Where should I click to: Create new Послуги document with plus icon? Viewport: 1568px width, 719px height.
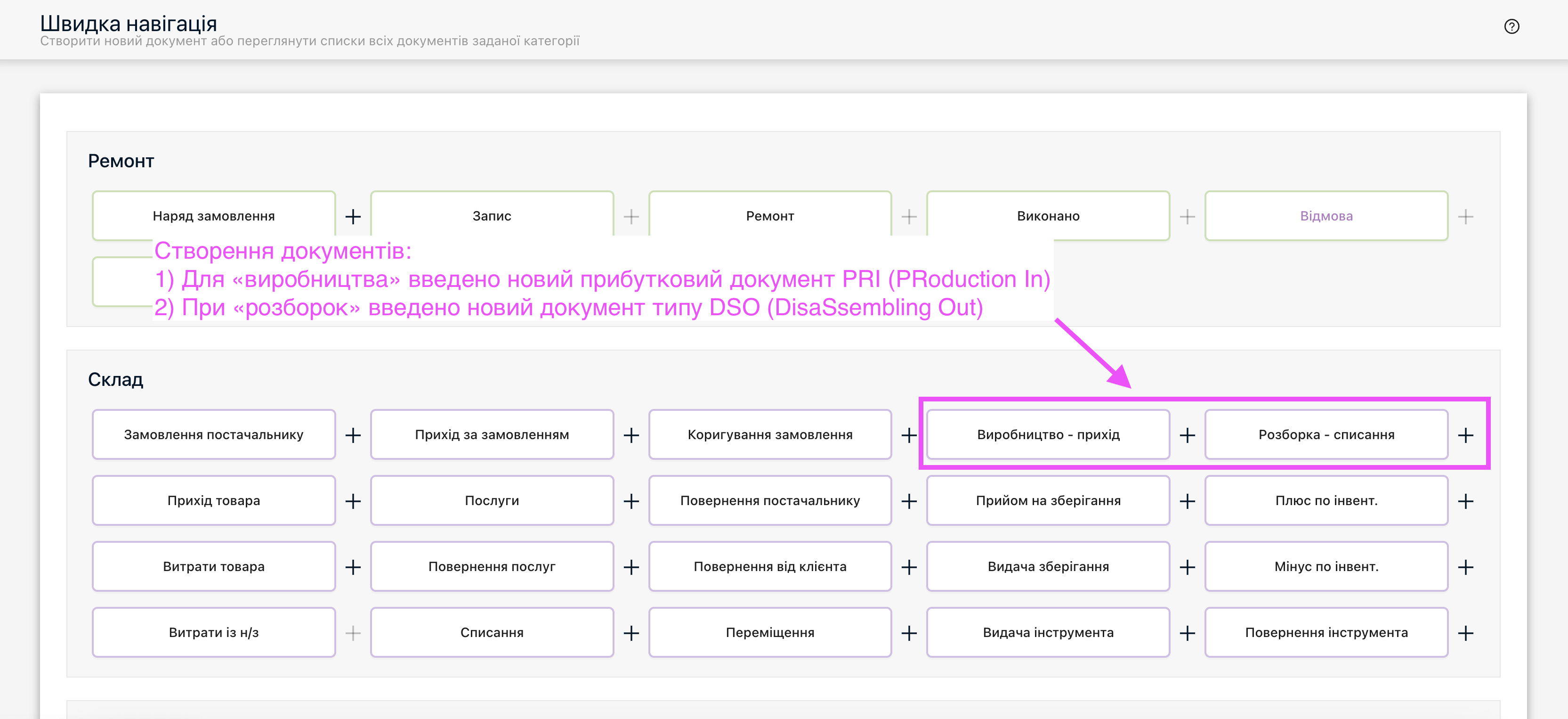coord(631,501)
